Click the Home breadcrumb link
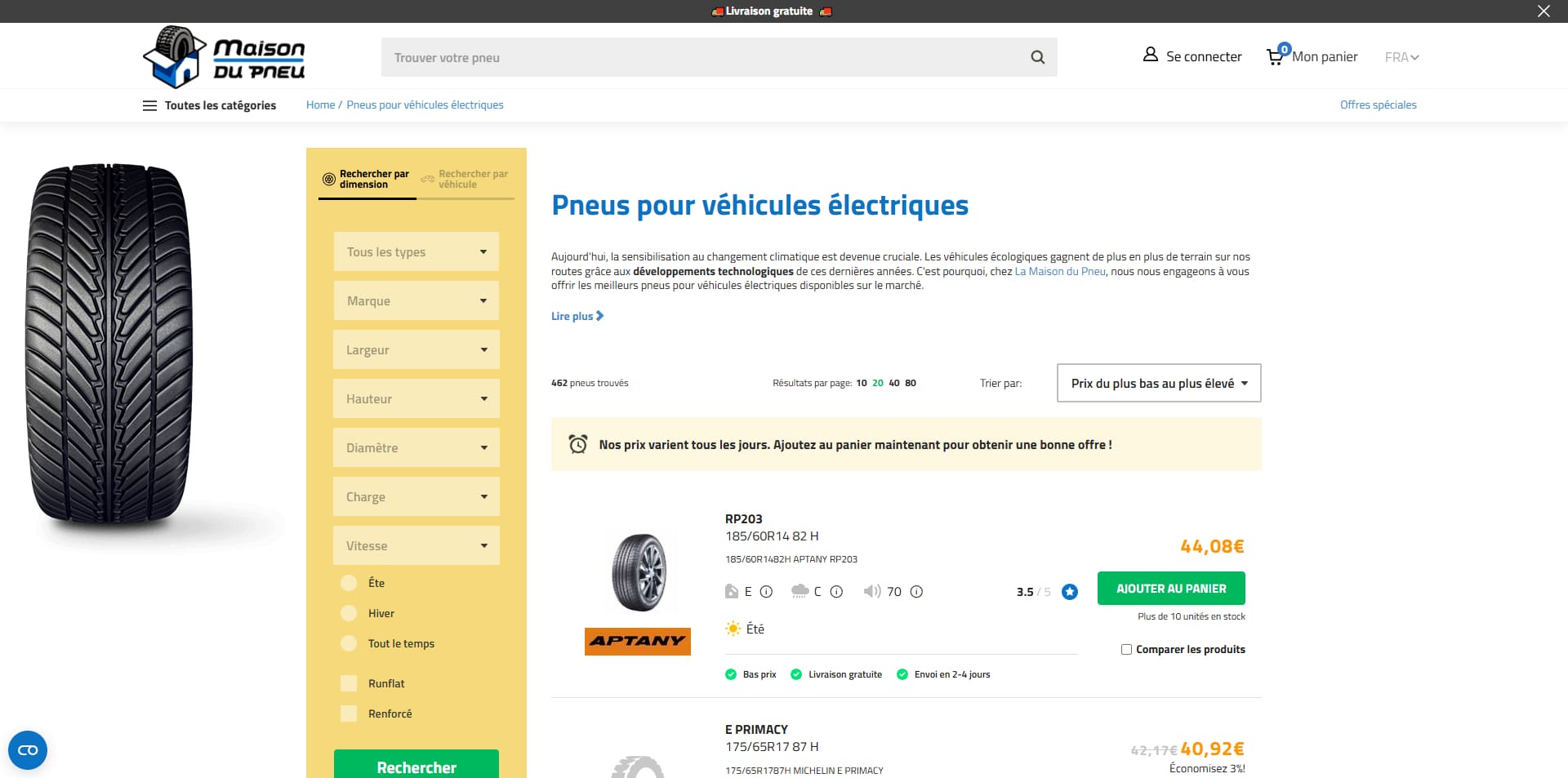The height and width of the screenshot is (778, 1568). tap(320, 104)
